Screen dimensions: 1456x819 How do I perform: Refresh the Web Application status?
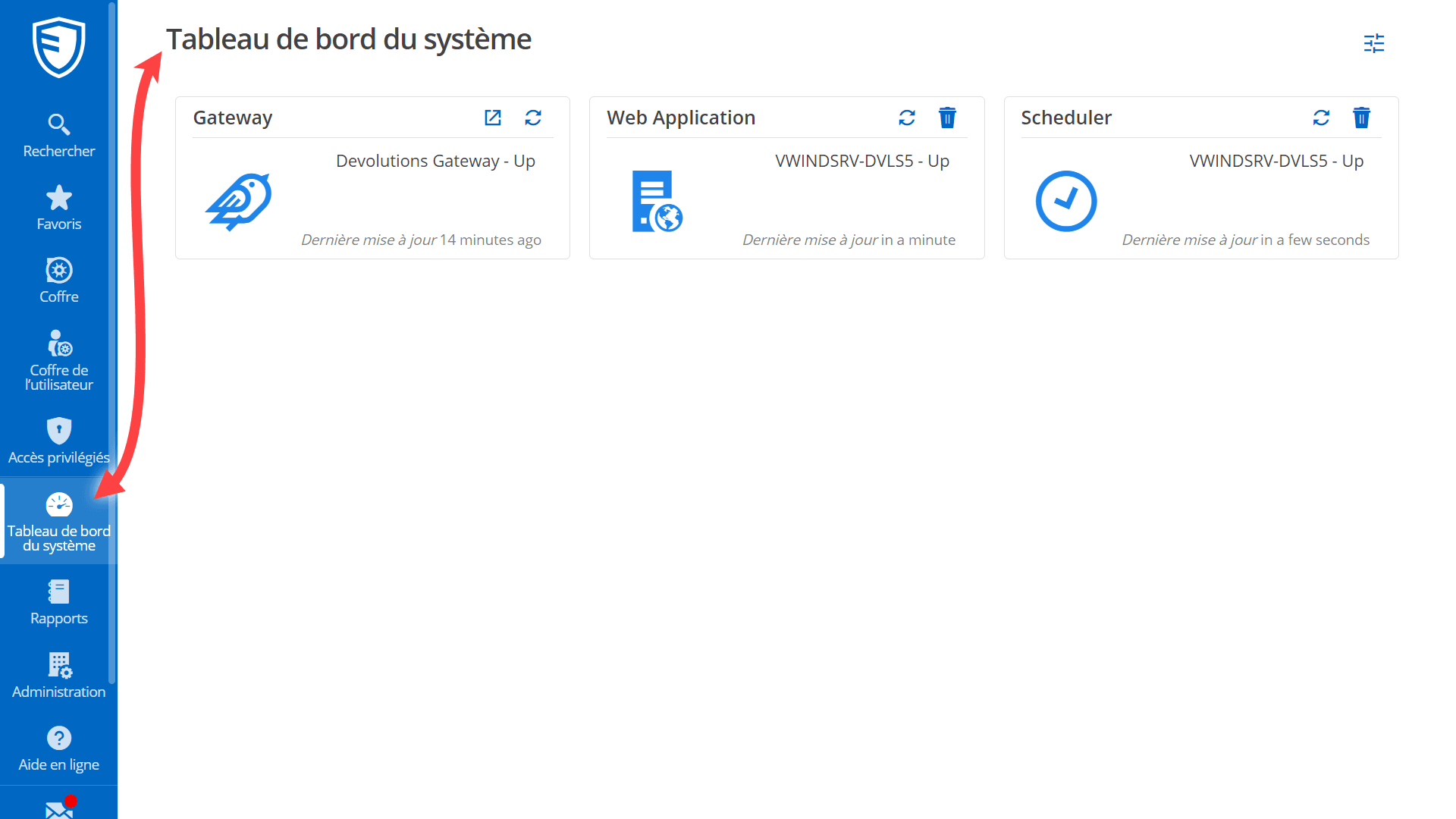(907, 118)
